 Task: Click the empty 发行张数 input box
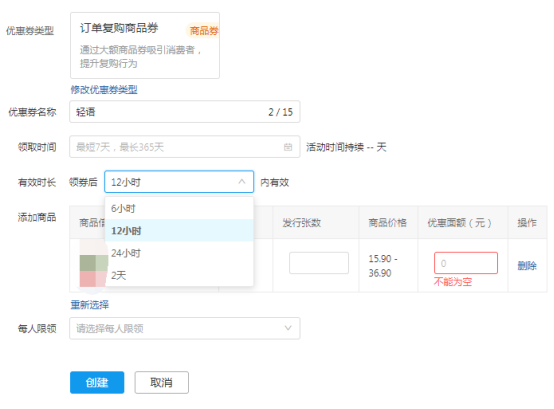click(x=319, y=263)
